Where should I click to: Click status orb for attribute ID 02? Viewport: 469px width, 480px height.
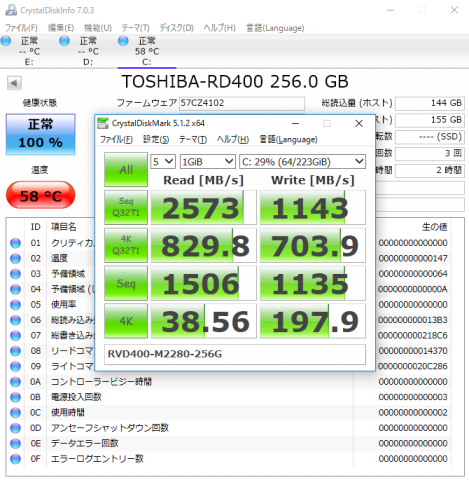tap(15, 258)
